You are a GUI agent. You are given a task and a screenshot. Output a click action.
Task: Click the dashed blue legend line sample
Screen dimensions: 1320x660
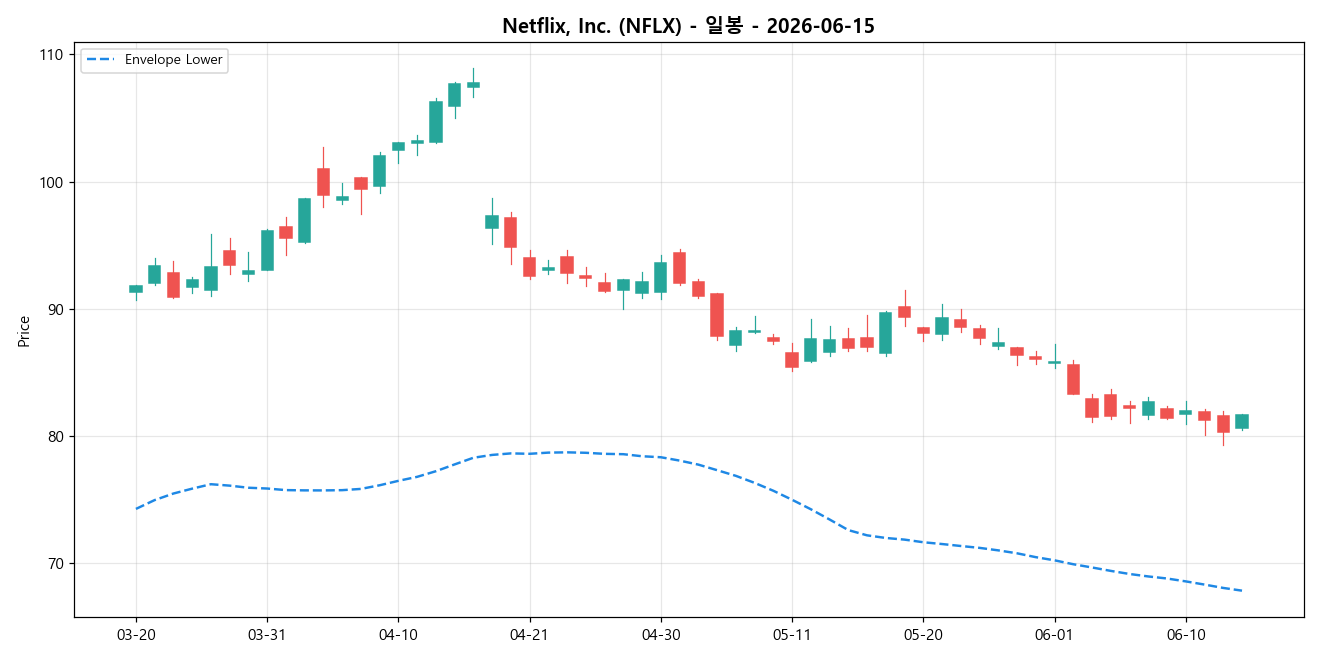tap(102, 60)
